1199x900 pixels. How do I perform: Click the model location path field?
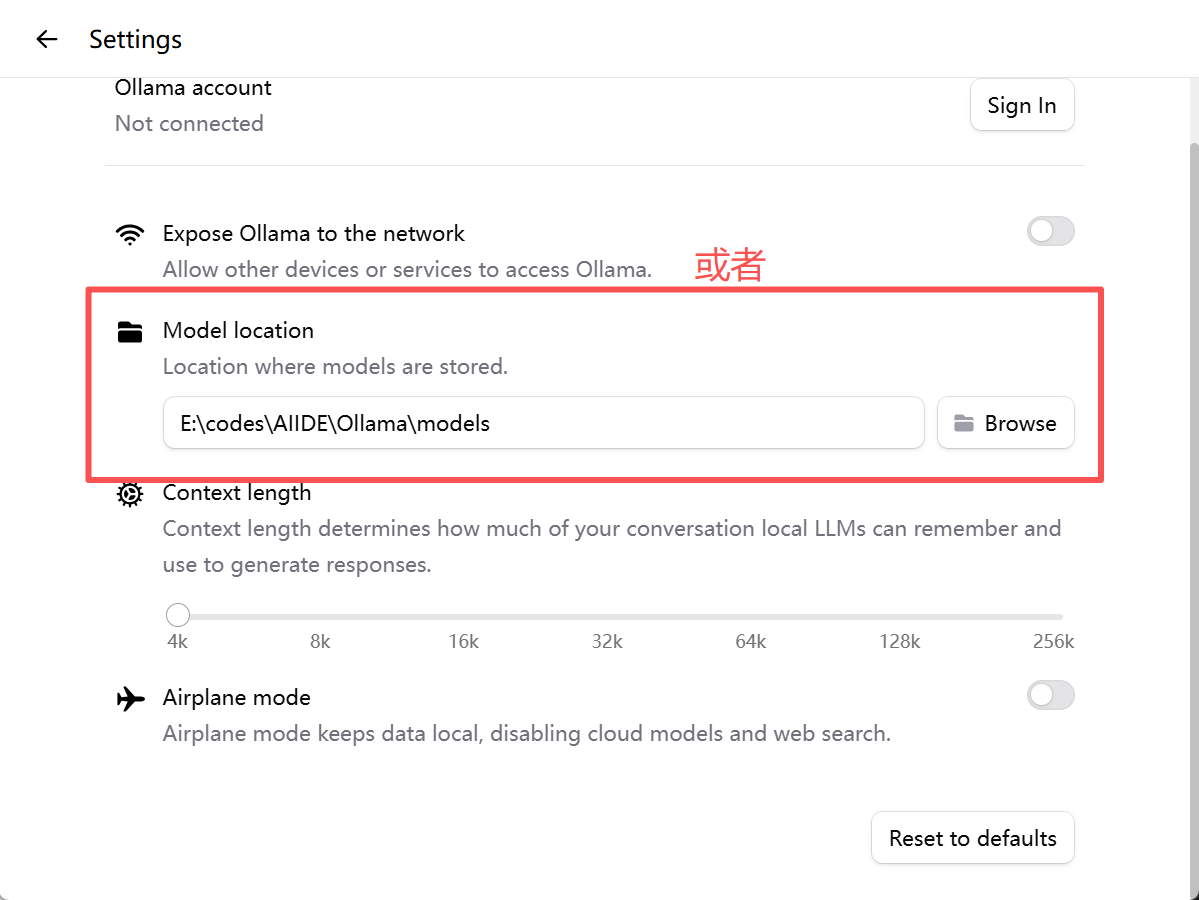click(x=543, y=423)
